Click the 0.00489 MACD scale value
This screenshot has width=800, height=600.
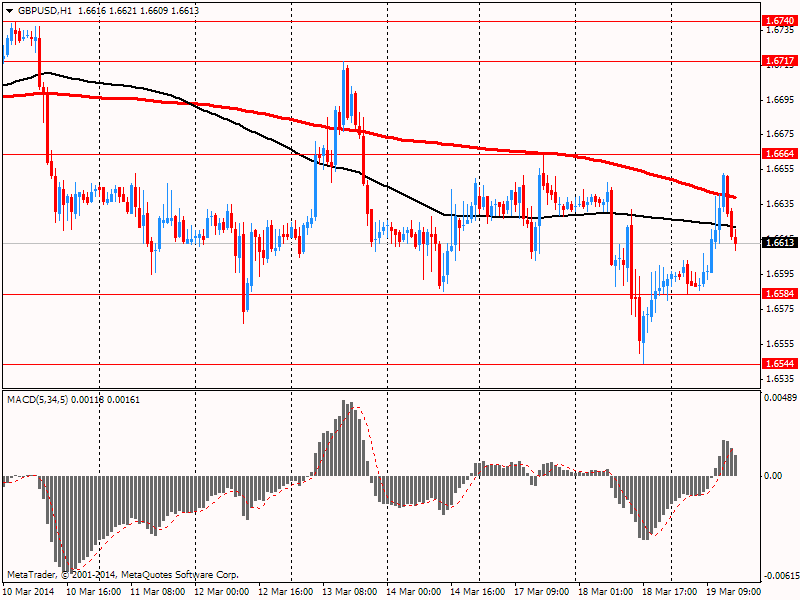tap(781, 397)
